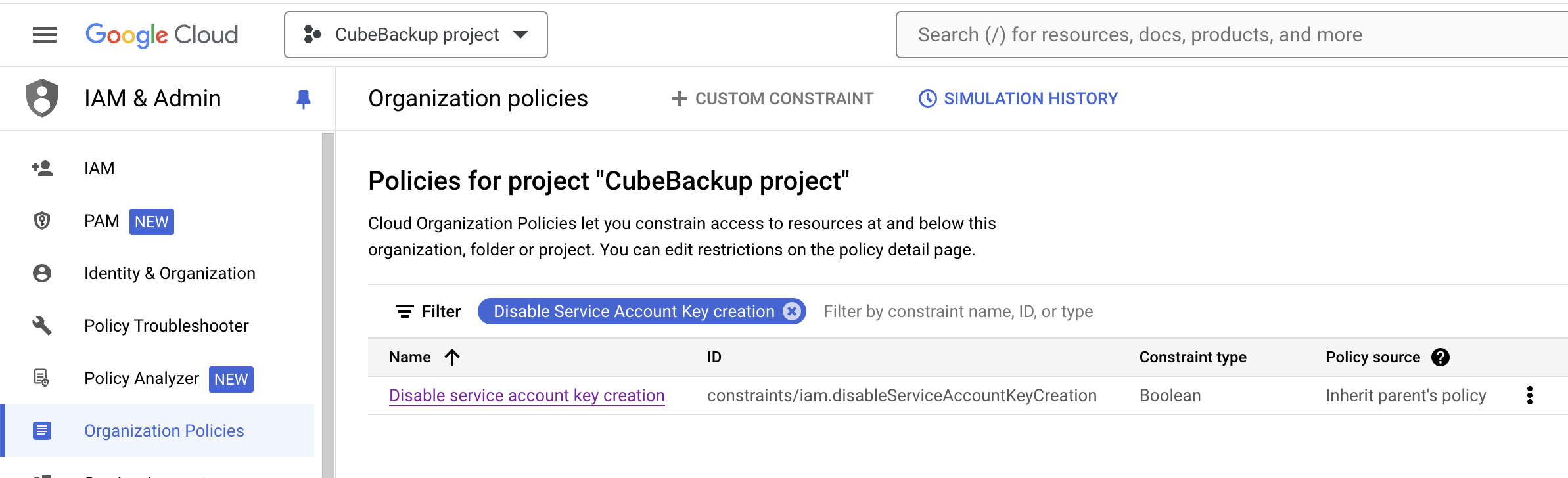The height and width of the screenshot is (478, 1568).
Task: Open IAM & Admin section title
Action: coord(152,98)
